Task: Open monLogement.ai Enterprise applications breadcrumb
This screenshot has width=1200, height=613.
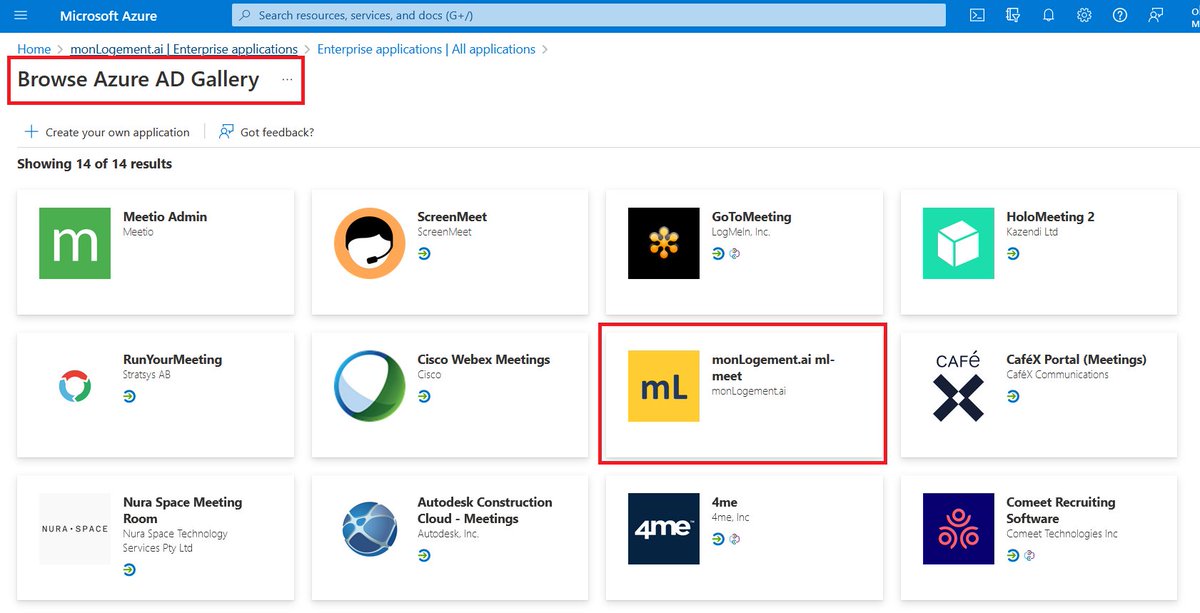Action: 184,49
